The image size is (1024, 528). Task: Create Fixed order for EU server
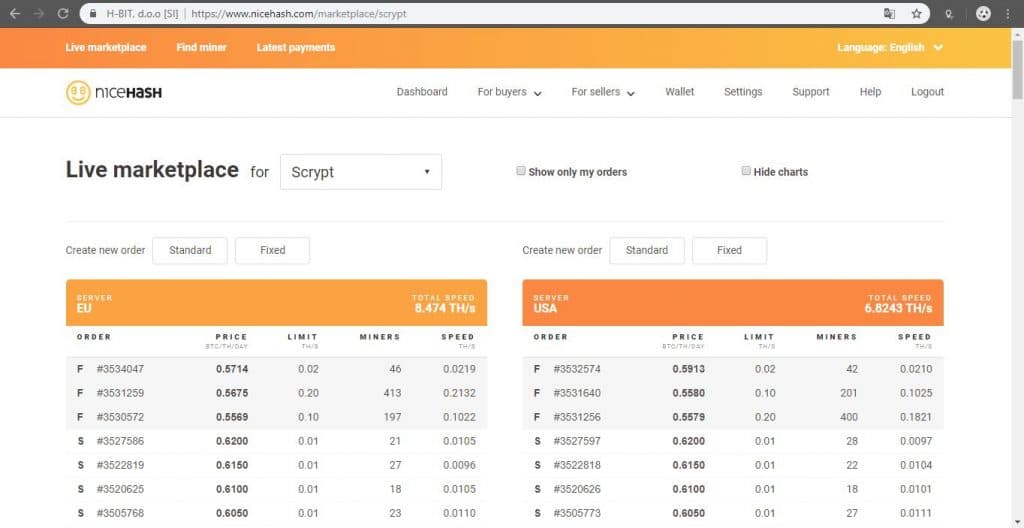(272, 250)
